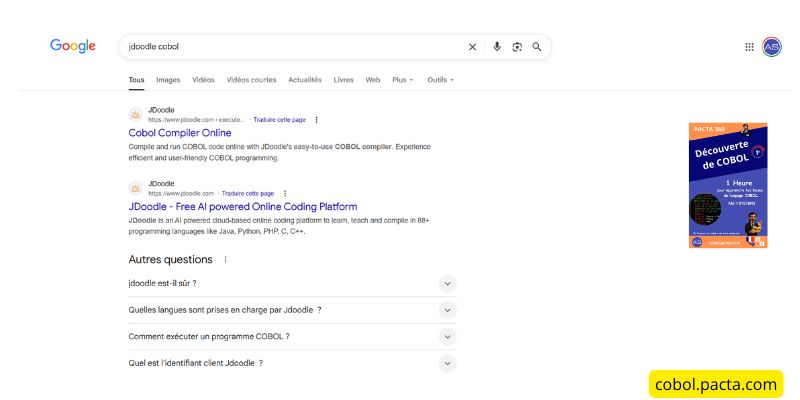Open Google apps grid icon
This screenshot has height=400, width=800.
pos(749,47)
